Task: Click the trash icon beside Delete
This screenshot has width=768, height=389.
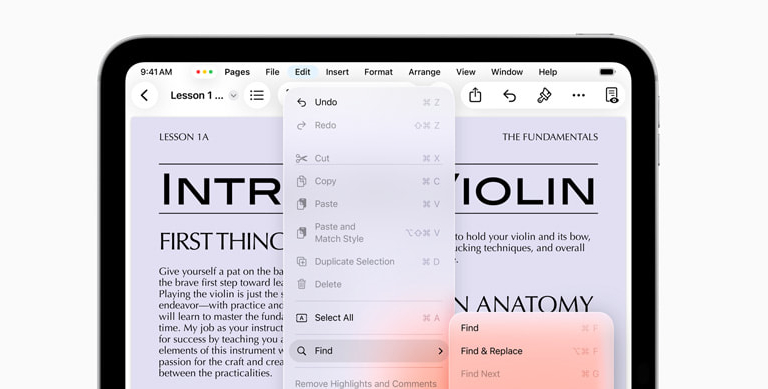Action: 302,284
